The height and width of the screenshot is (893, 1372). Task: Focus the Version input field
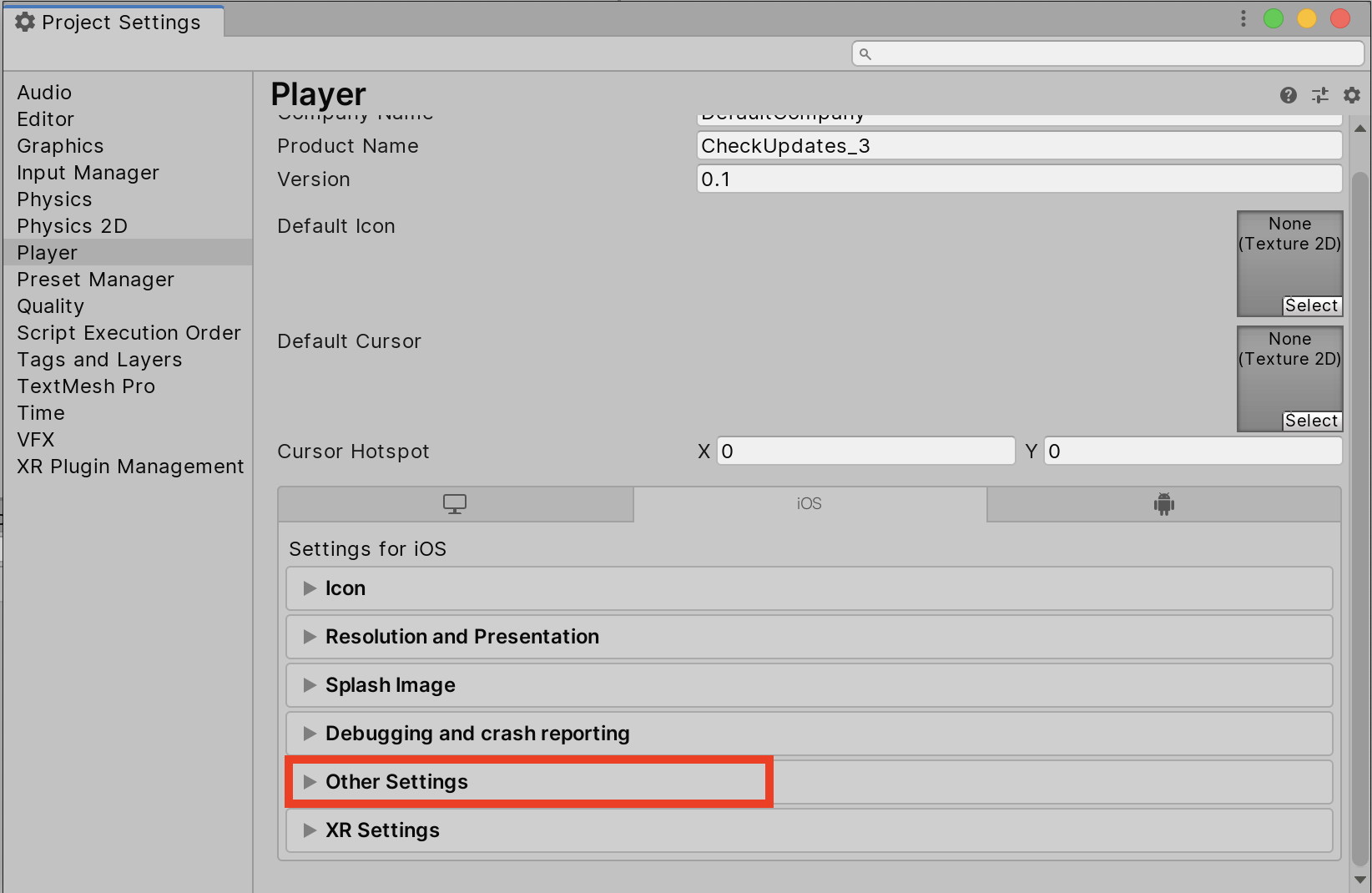pos(1019,179)
